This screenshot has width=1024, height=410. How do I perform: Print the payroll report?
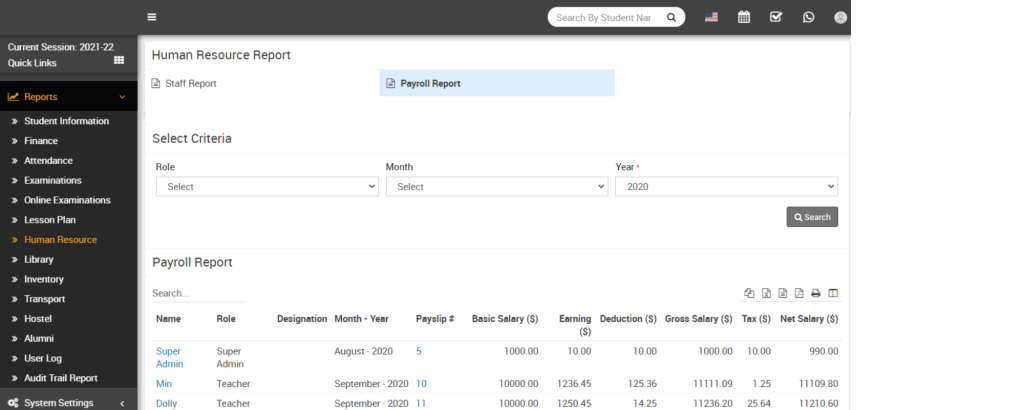point(816,294)
